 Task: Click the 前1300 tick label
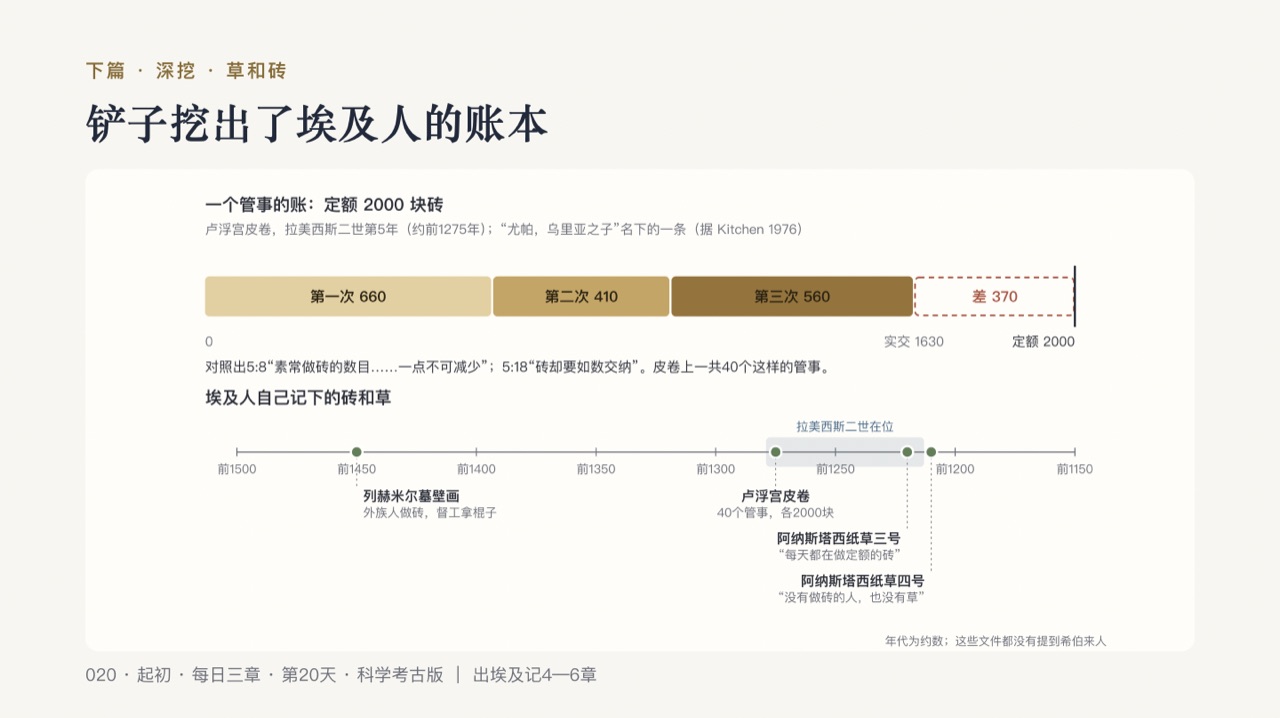click(715, 469)
